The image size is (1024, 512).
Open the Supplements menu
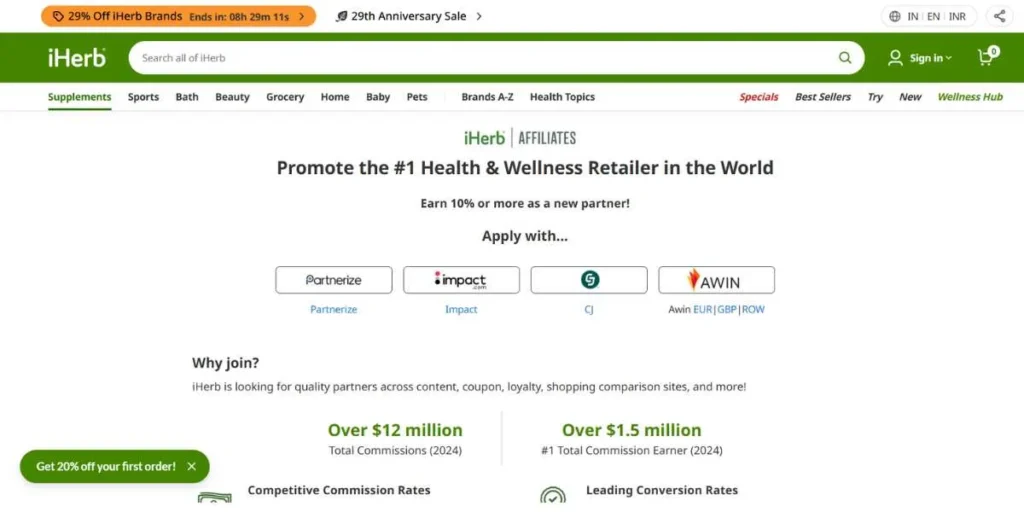[x=80, y=97]
